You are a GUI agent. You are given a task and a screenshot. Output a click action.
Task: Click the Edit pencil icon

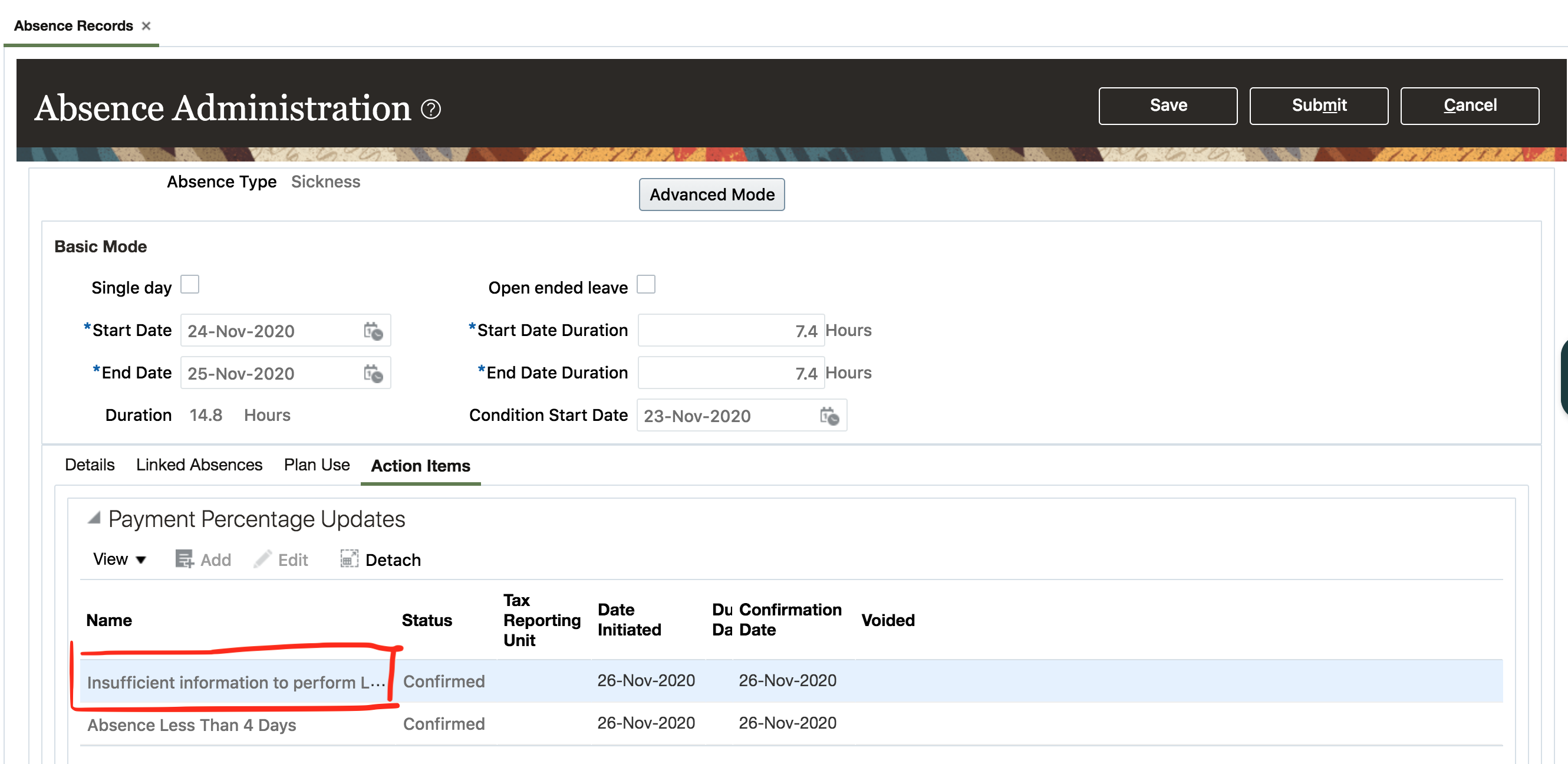point(263,559)
